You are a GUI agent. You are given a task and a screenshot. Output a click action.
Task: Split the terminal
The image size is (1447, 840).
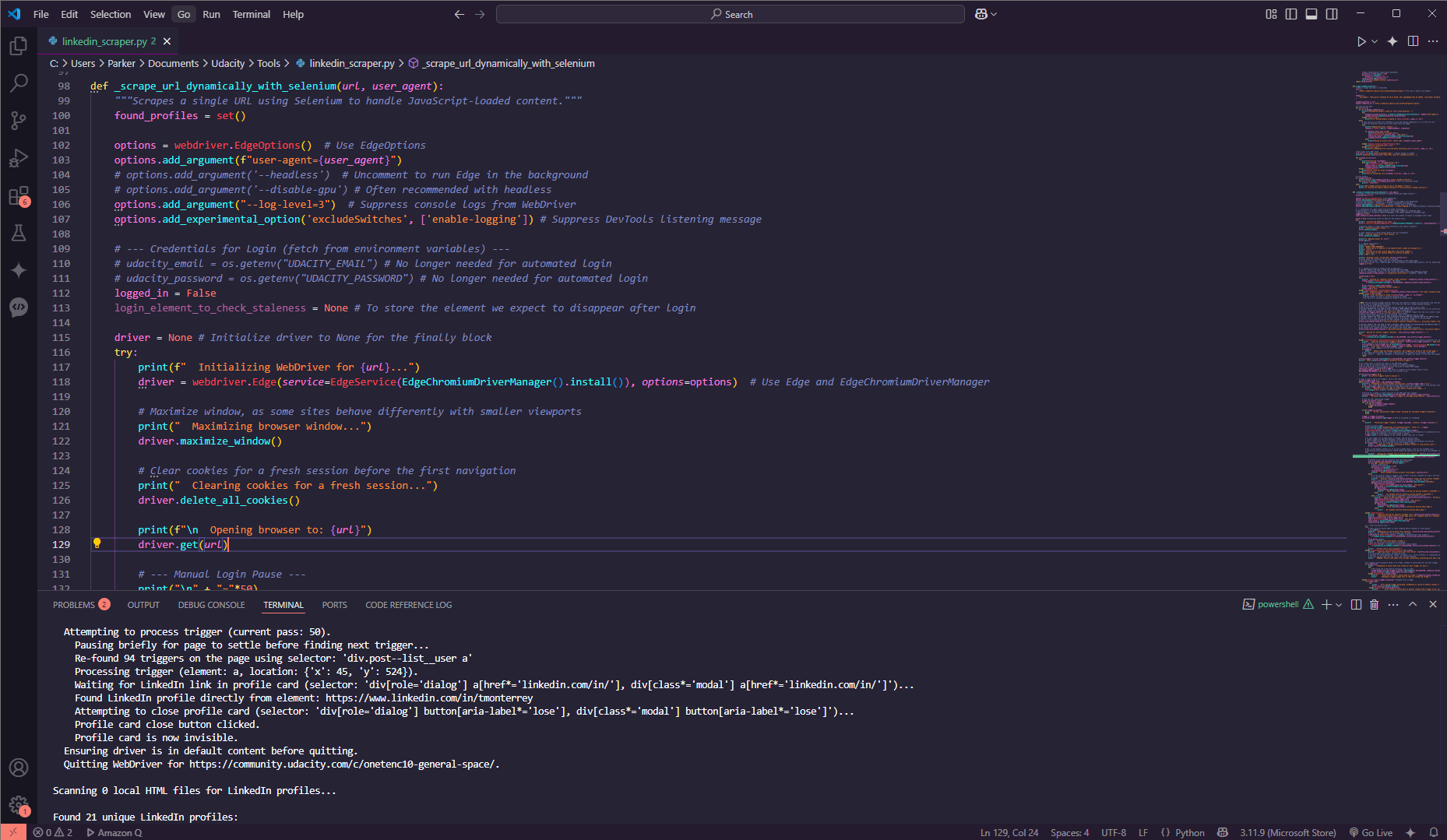click(x=1356, y=605)
